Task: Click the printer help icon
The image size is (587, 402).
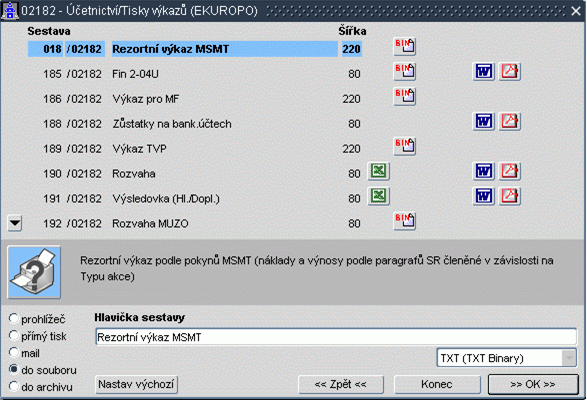Action: click(x=34, y=272)
